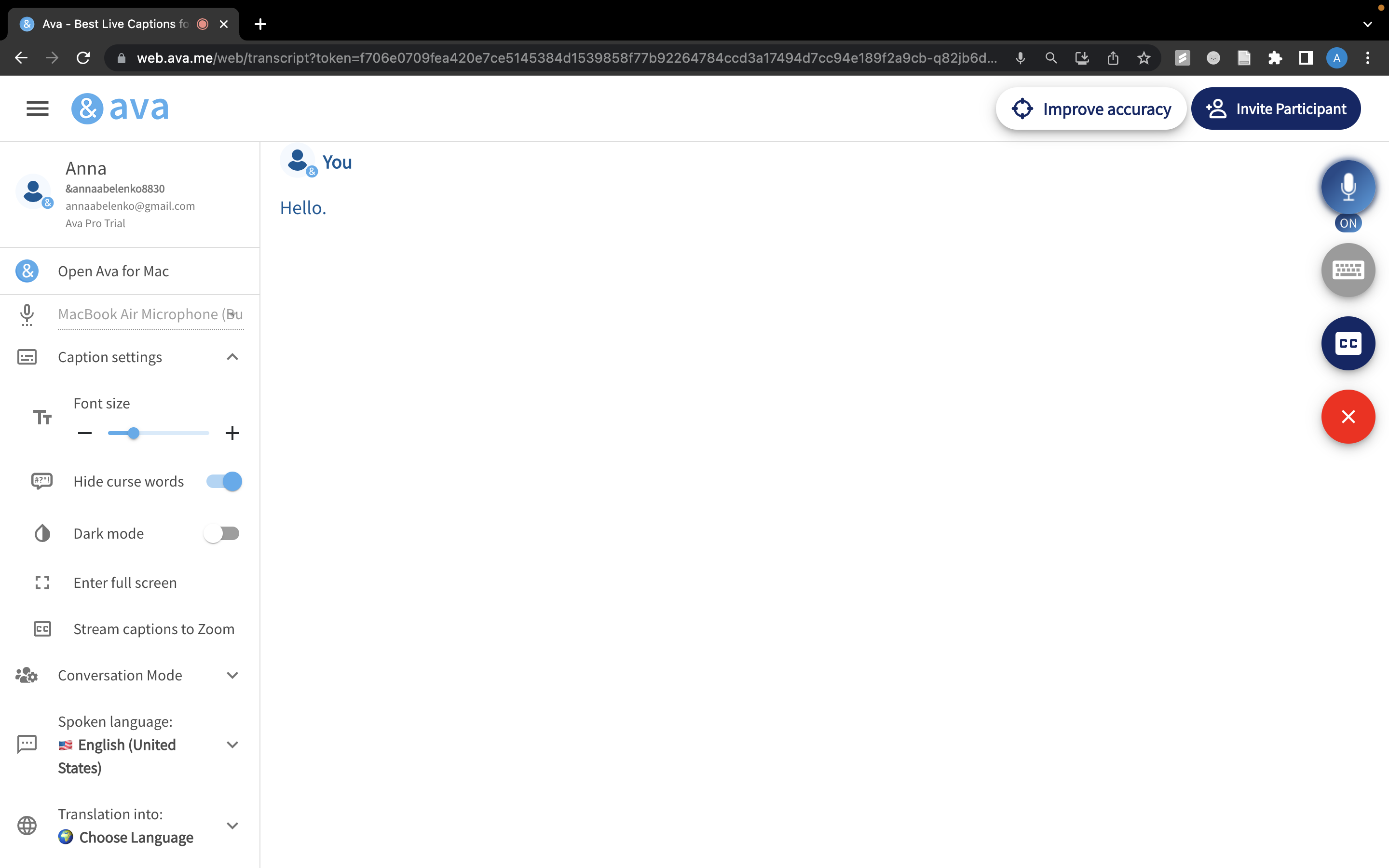This screenshot has height=868, width=1389.
Task: Turn off Hide curse words switch
Action: pos(224,481)
